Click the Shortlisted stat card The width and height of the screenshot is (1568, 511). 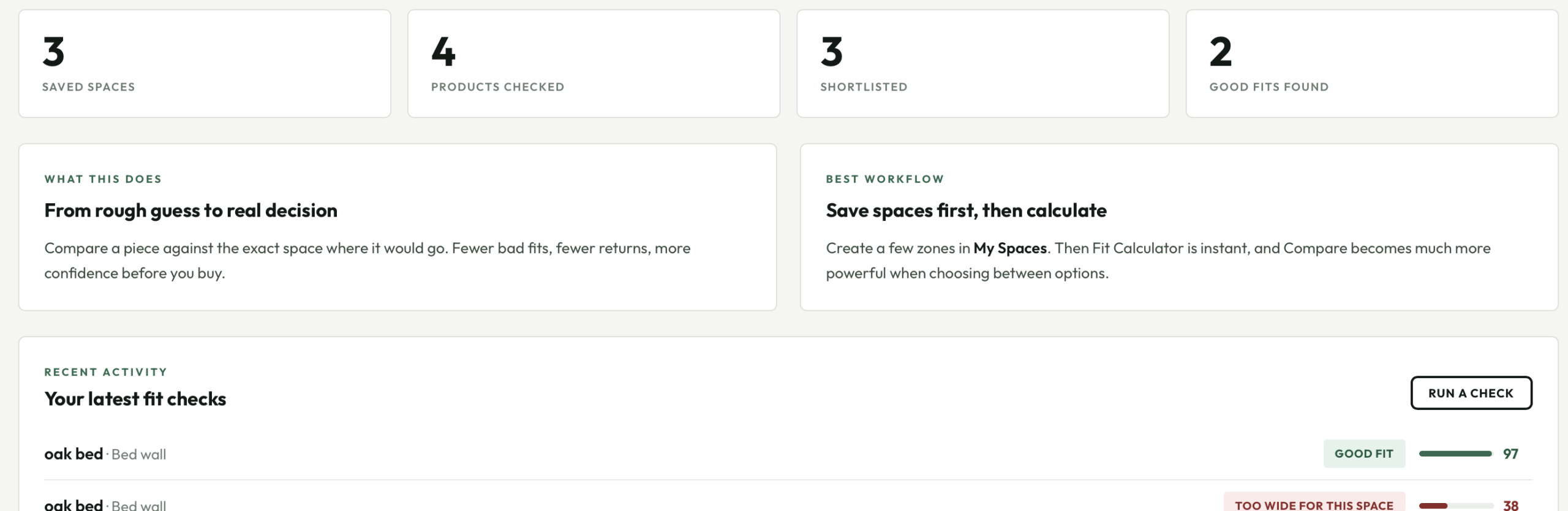point(982,62)
